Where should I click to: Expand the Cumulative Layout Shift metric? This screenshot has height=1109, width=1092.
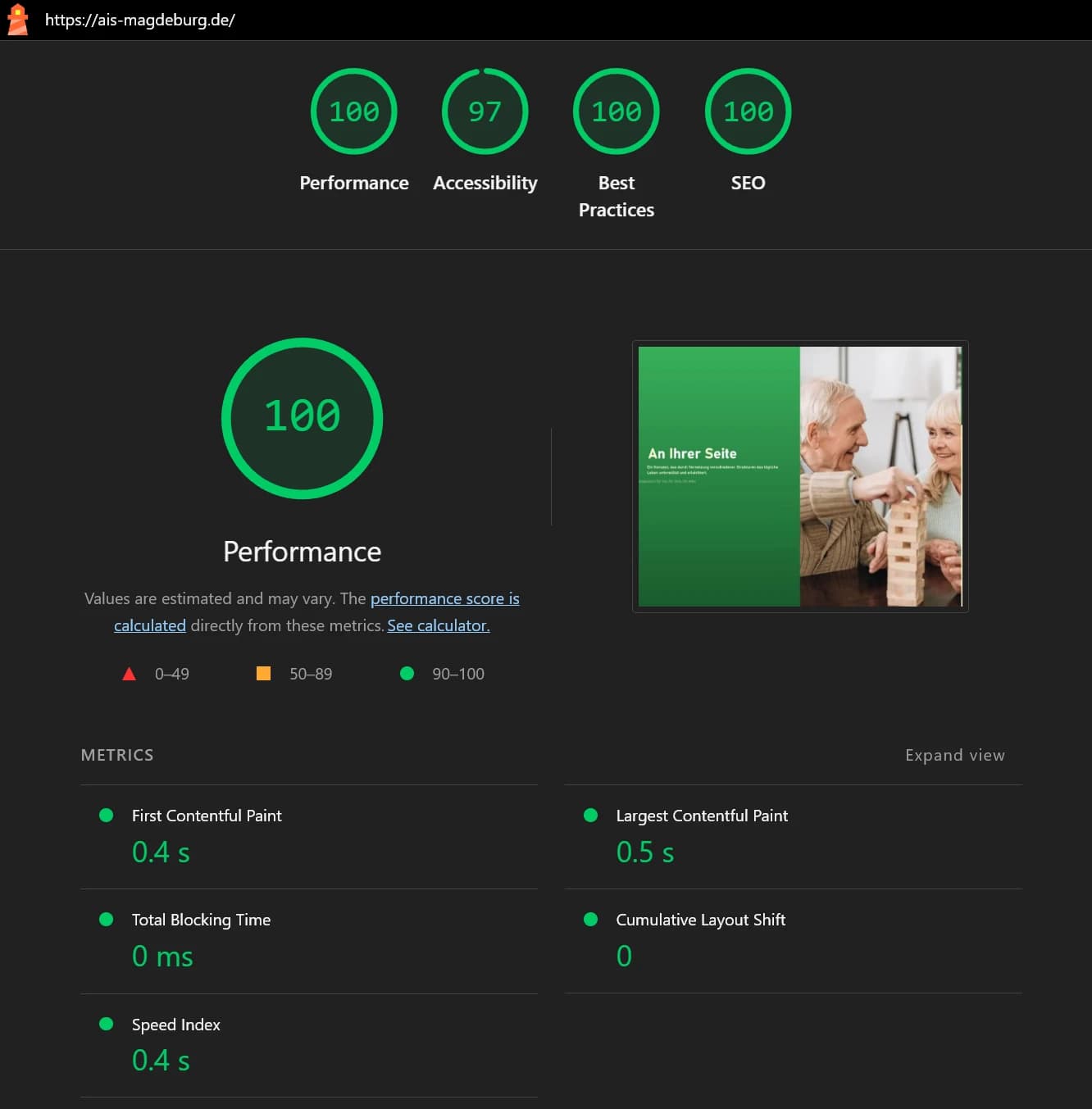[700, 920]
